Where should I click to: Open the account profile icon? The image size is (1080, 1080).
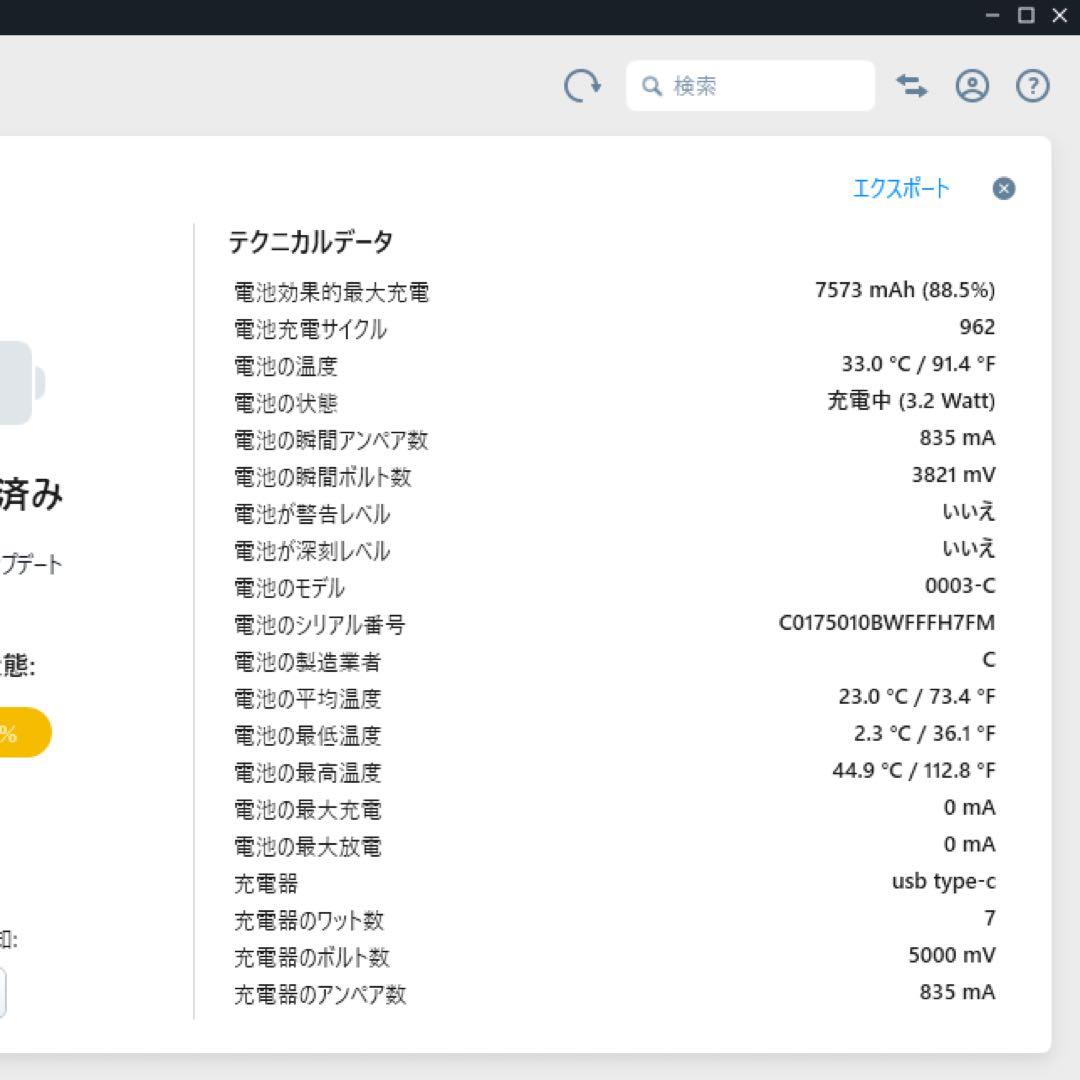pyautogui.click(x=971, y=86)
